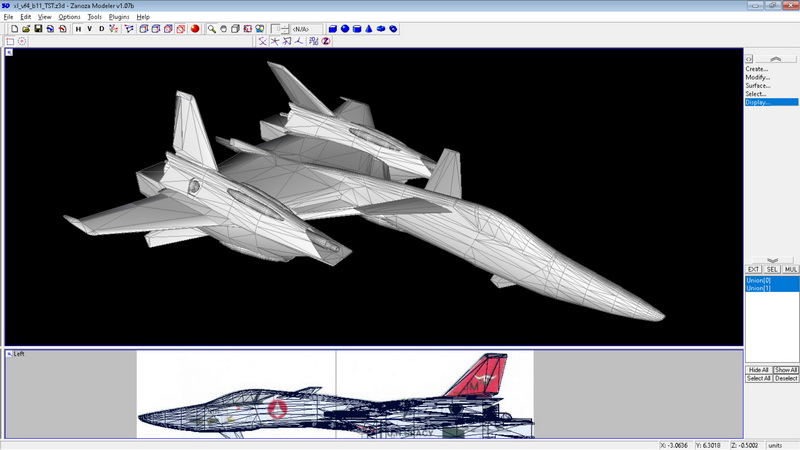Create a blue cylinder primitive
The image size is (800, 450).
click(357, 29)
